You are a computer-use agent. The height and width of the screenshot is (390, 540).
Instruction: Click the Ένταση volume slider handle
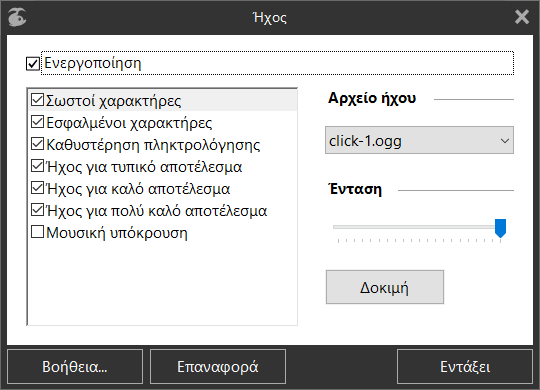click(500, 228)
